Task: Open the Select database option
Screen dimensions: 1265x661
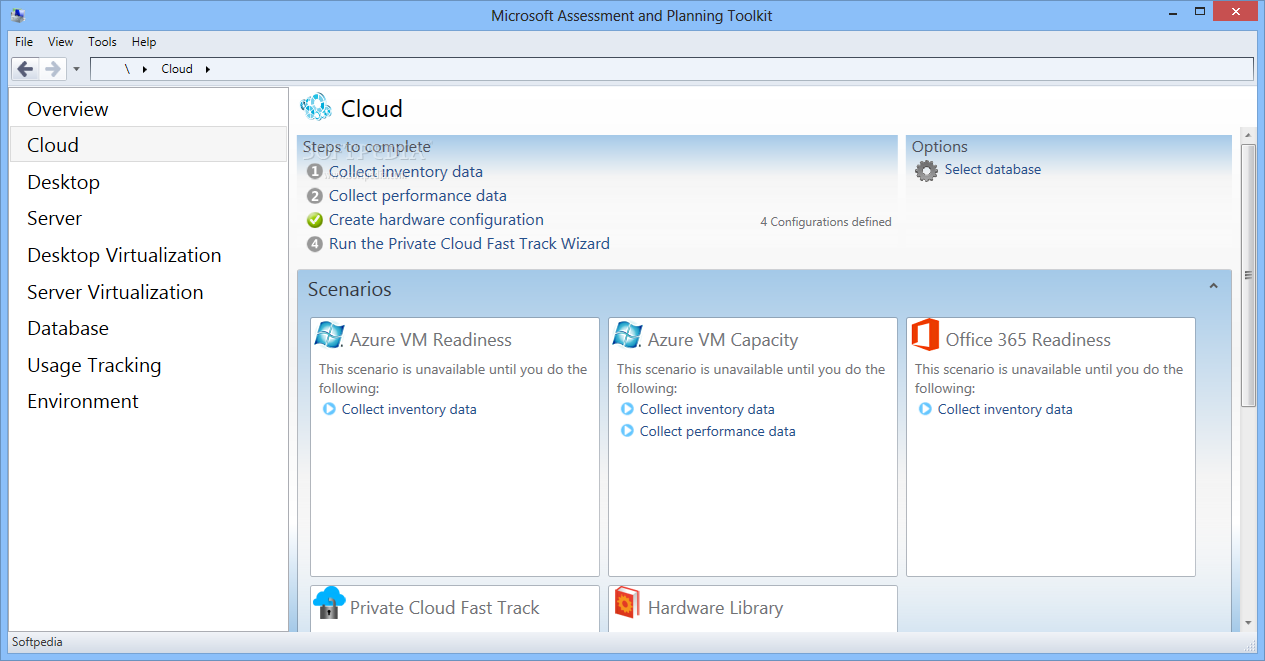Action: tap(993, 170)
